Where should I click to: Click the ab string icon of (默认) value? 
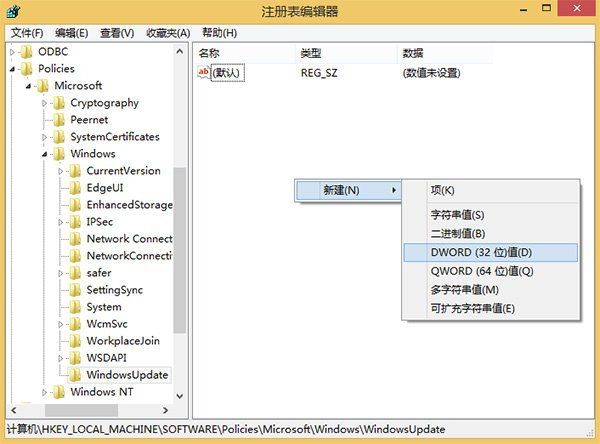point(203,72)
